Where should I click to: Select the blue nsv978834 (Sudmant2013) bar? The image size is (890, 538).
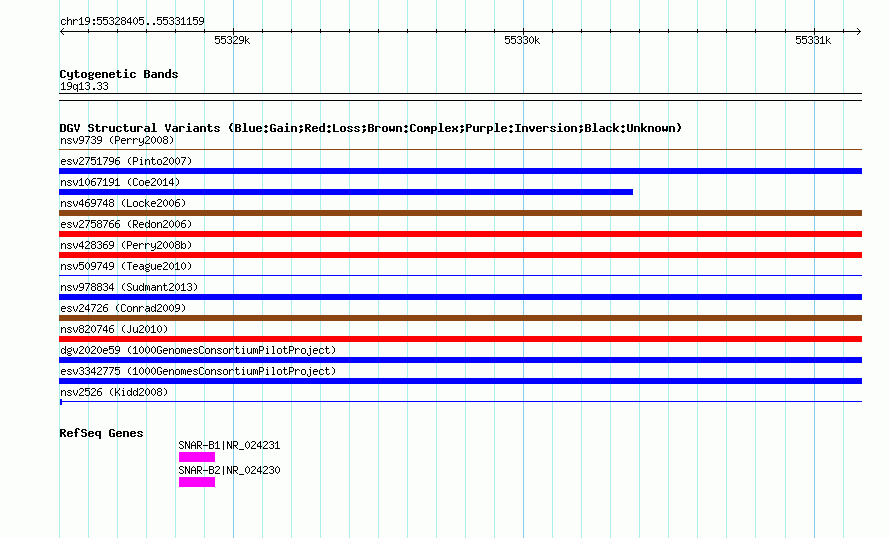460,297
